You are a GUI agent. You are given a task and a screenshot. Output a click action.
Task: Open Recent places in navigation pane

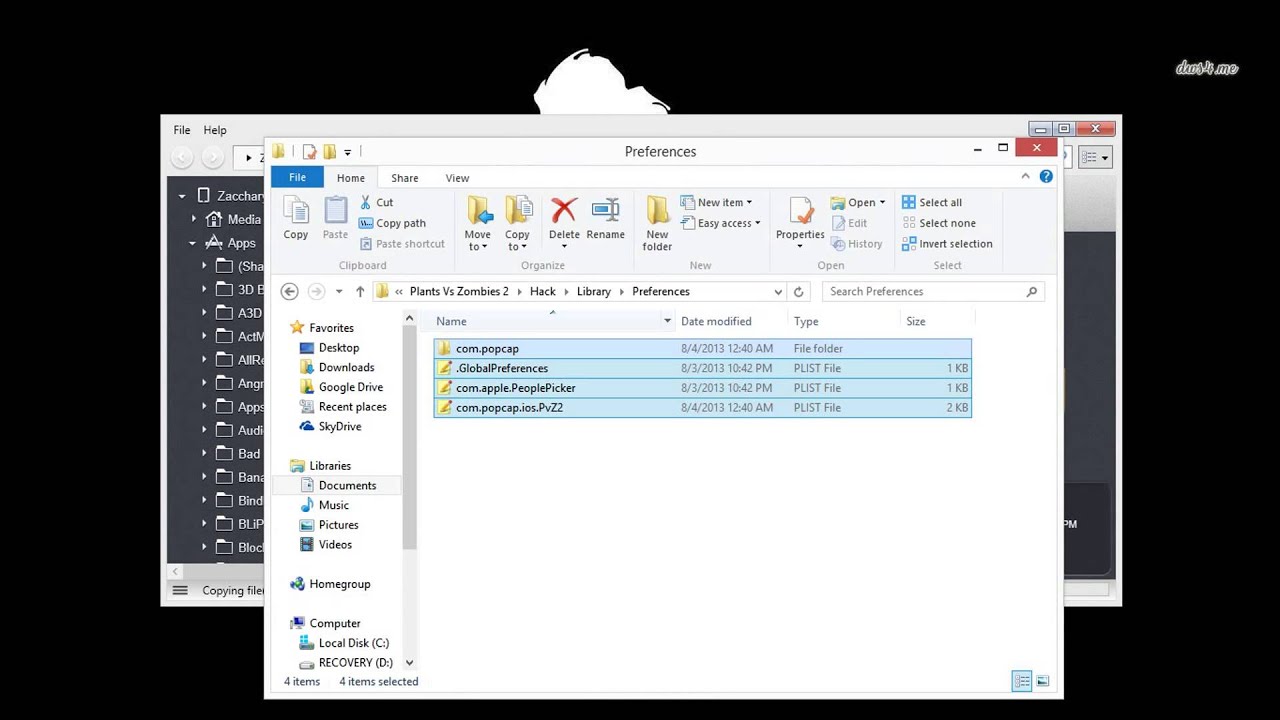point(343,407)
